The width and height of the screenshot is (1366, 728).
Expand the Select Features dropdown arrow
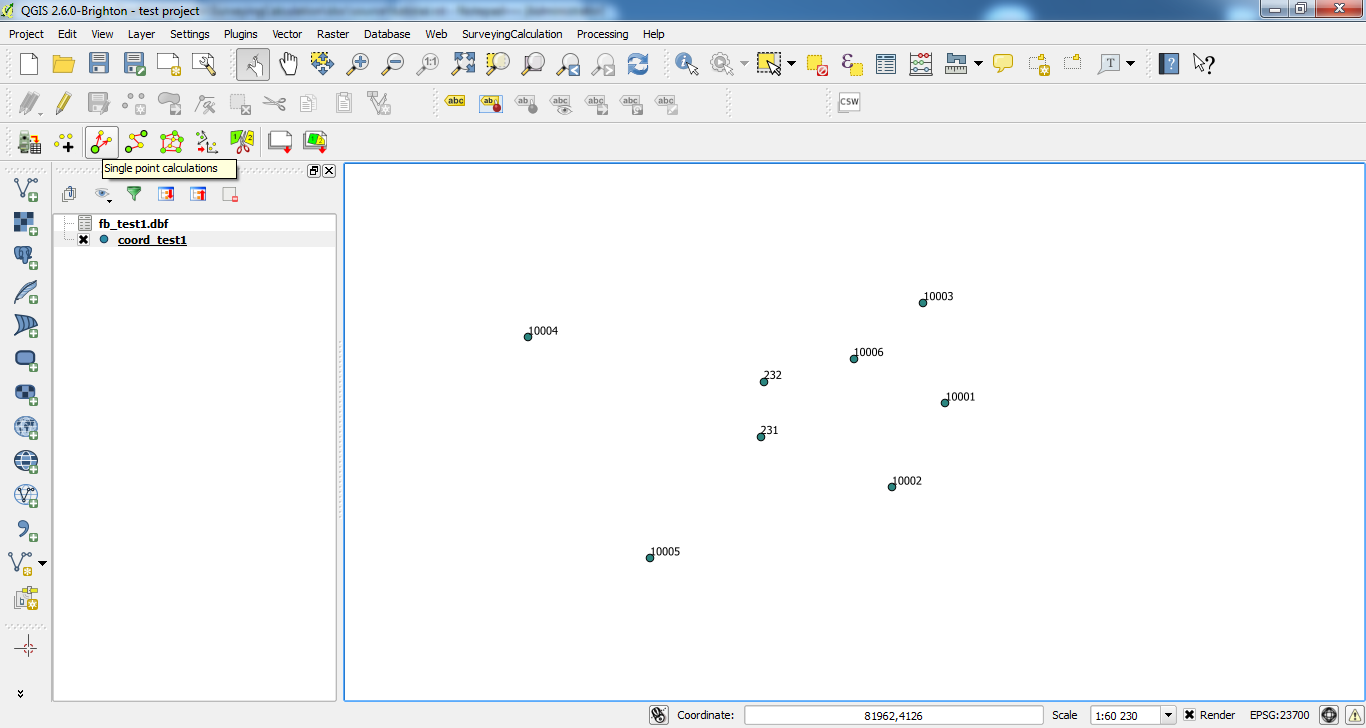tap(791, 64)
